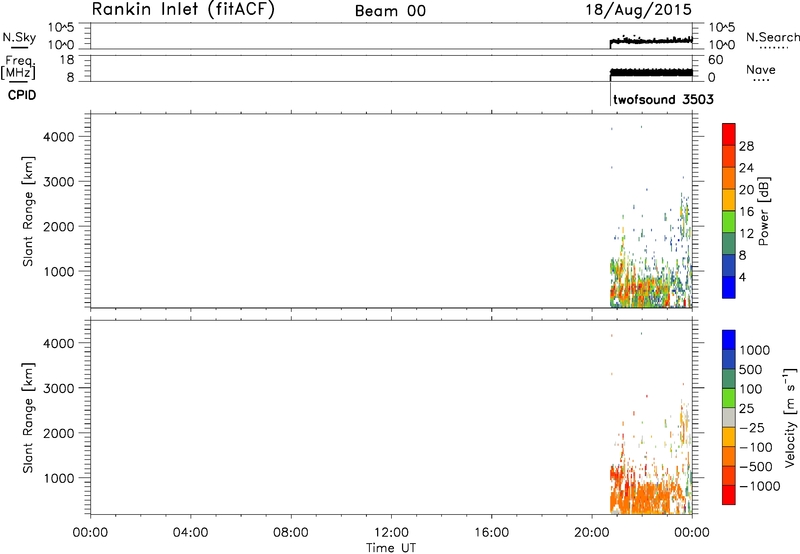Click the "28" label on power colorbar
The height and width of the screenshot is (554, 800).
(x=746, y=146)
